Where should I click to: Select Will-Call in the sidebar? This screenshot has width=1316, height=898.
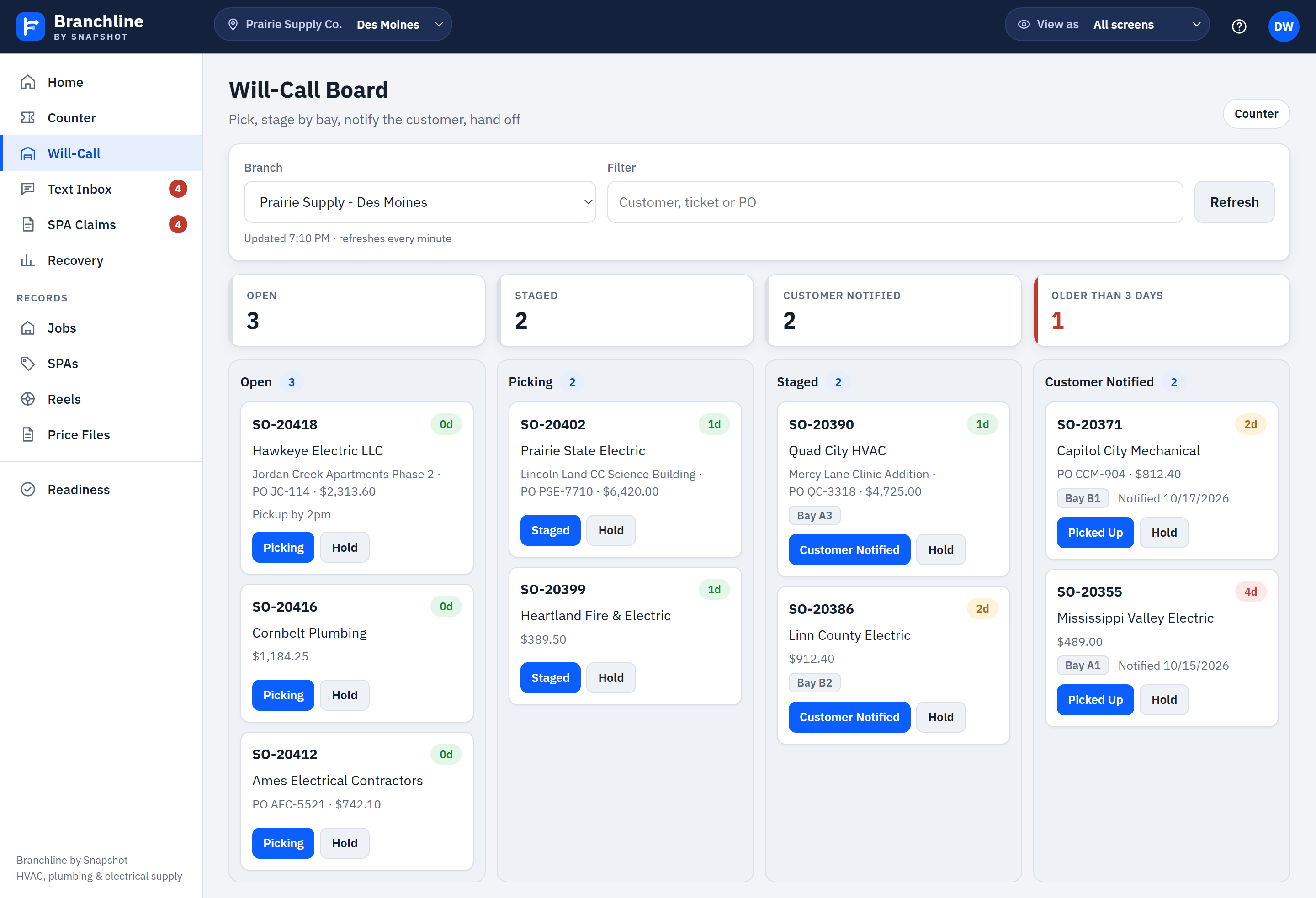101,153
